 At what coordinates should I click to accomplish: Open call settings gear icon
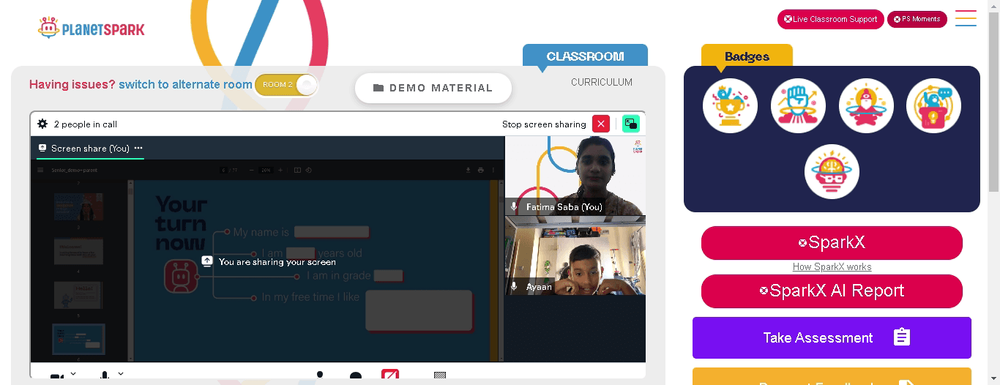(43, 124)
